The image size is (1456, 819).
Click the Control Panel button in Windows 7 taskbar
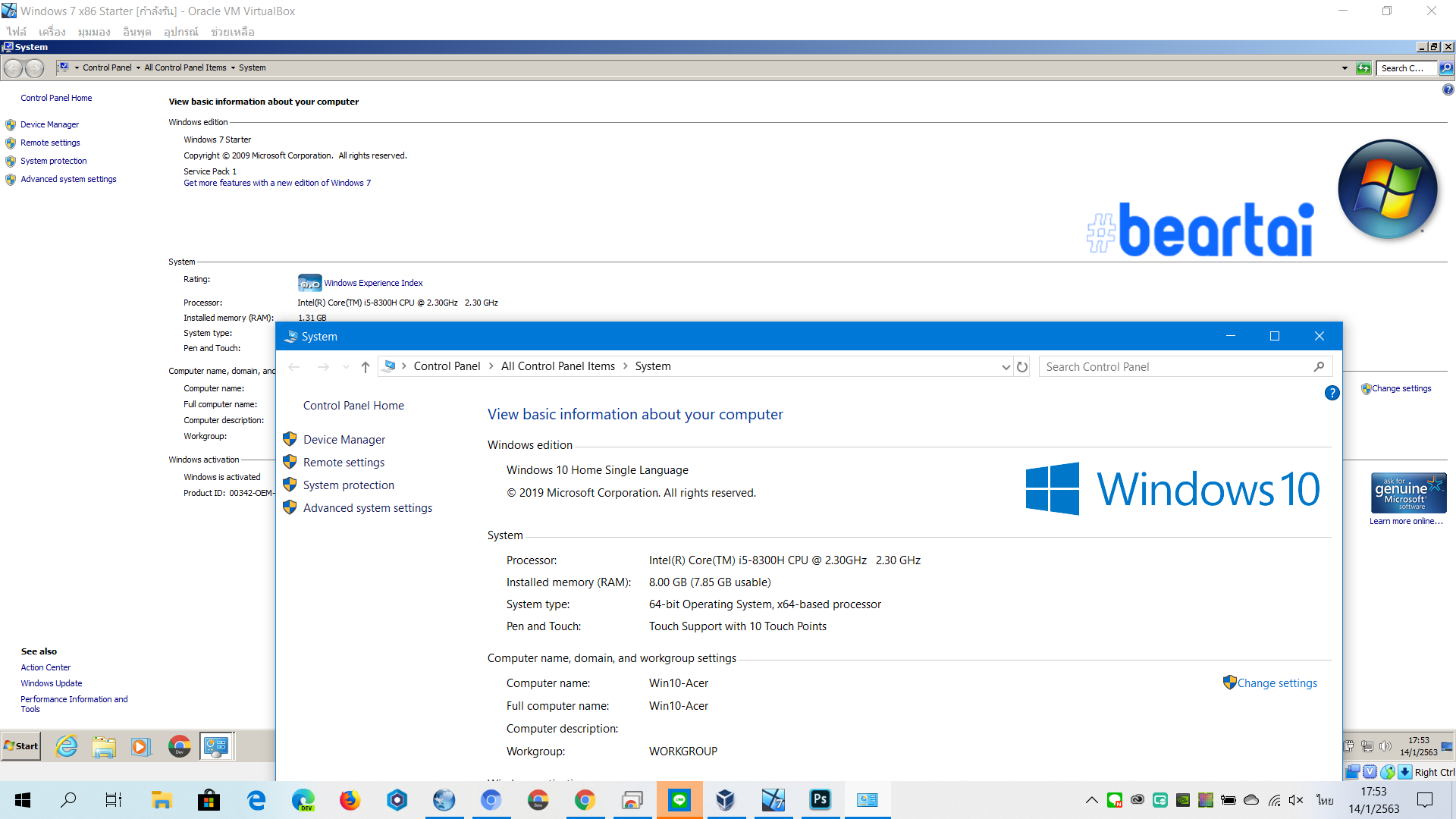[217, 746]
